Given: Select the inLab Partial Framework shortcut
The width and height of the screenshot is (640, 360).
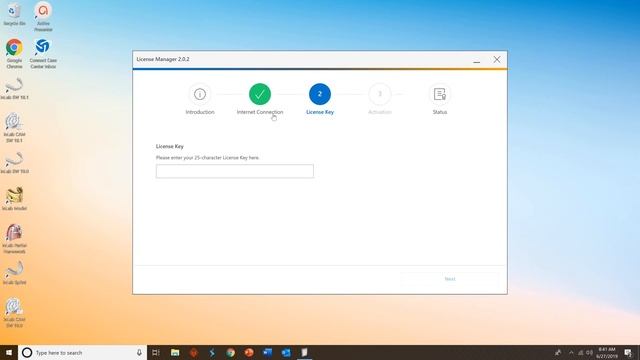Looking at the screenshot, I should [x=14, y=239].
